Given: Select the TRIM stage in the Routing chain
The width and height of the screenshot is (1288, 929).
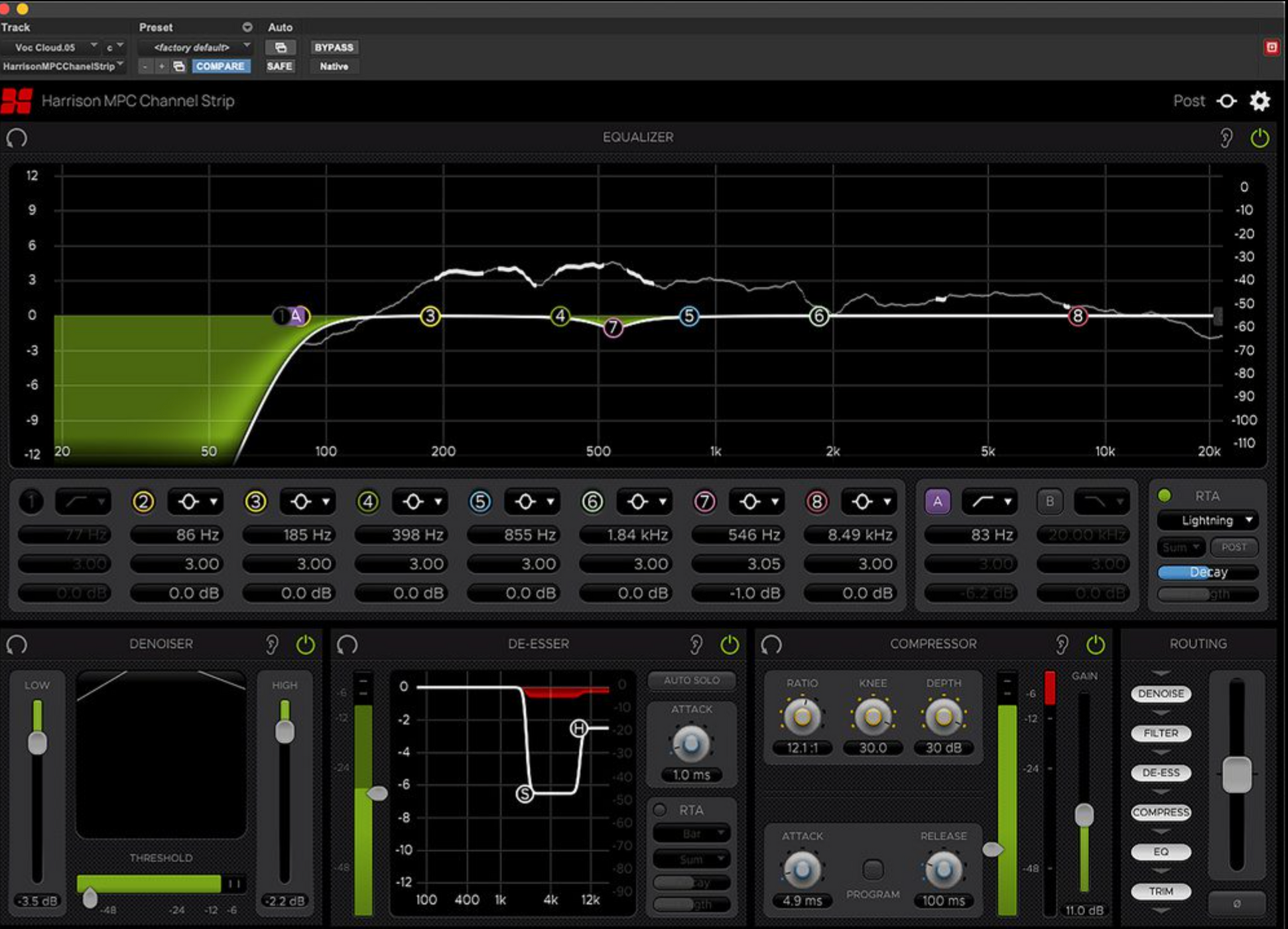Looking at the screenshot, I should point(1161,891).
